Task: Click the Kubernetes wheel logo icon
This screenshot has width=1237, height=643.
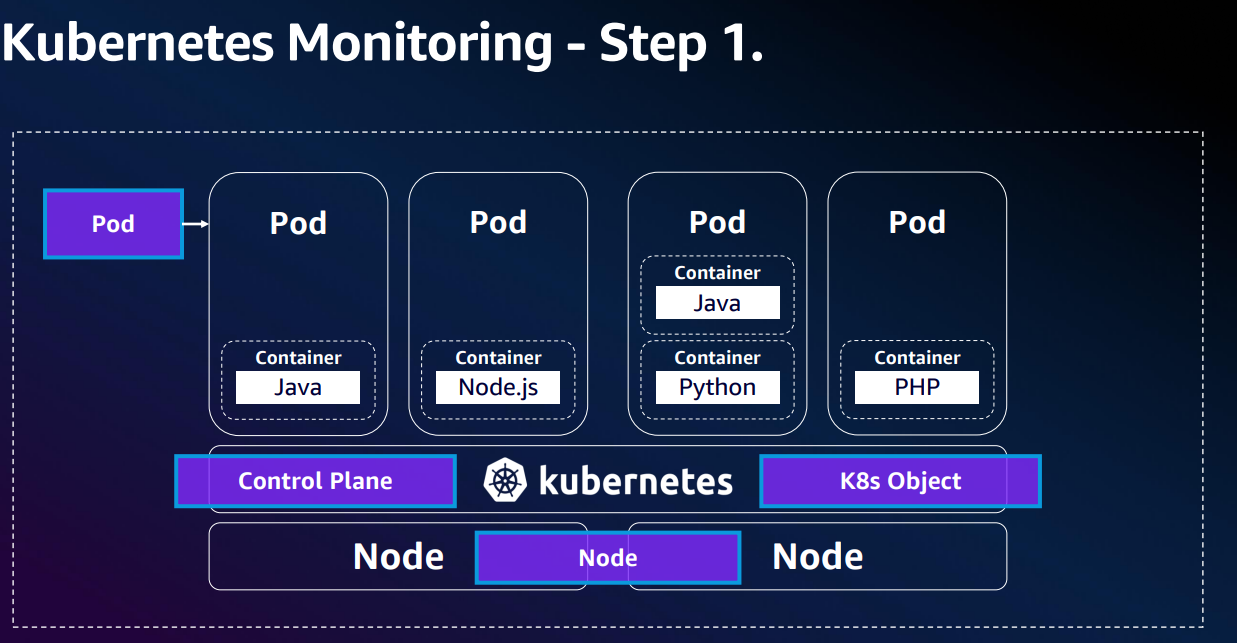Action: tap(506, 480)
